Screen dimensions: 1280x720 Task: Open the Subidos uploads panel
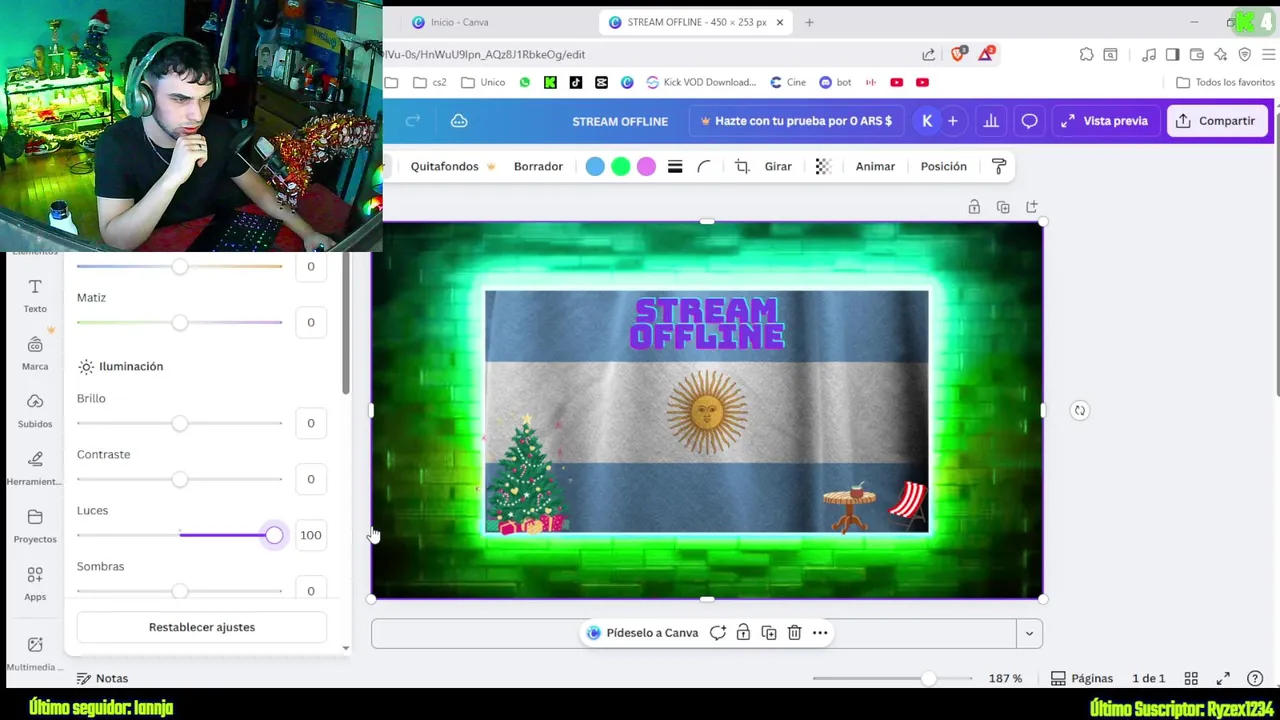point(35,410)
